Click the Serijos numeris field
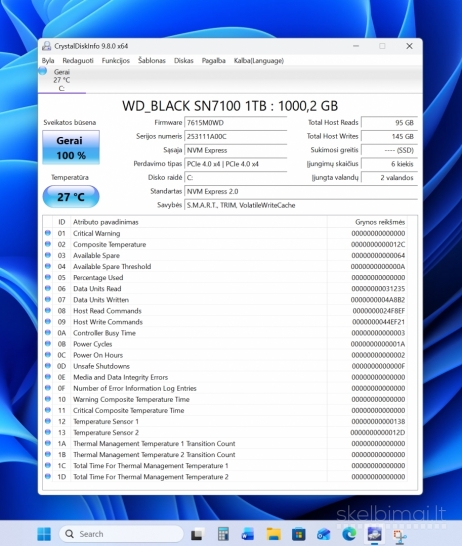Screen dimensions: 462x546 pyautogui.click(x=235, y=136)
